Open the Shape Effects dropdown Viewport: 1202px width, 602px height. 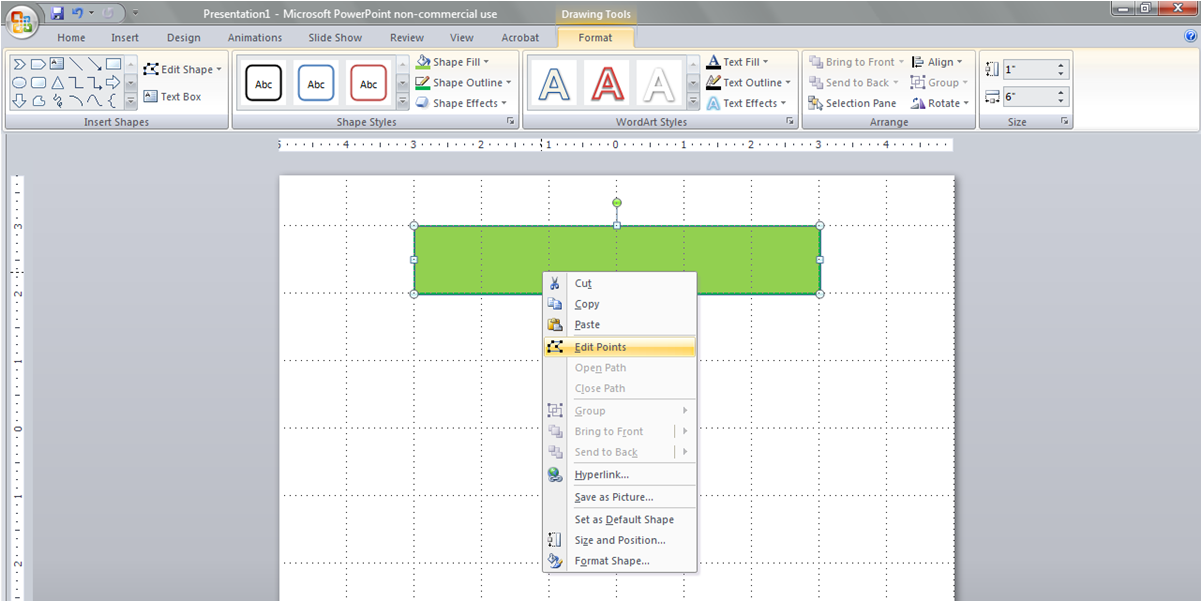(x=461, y=103)
